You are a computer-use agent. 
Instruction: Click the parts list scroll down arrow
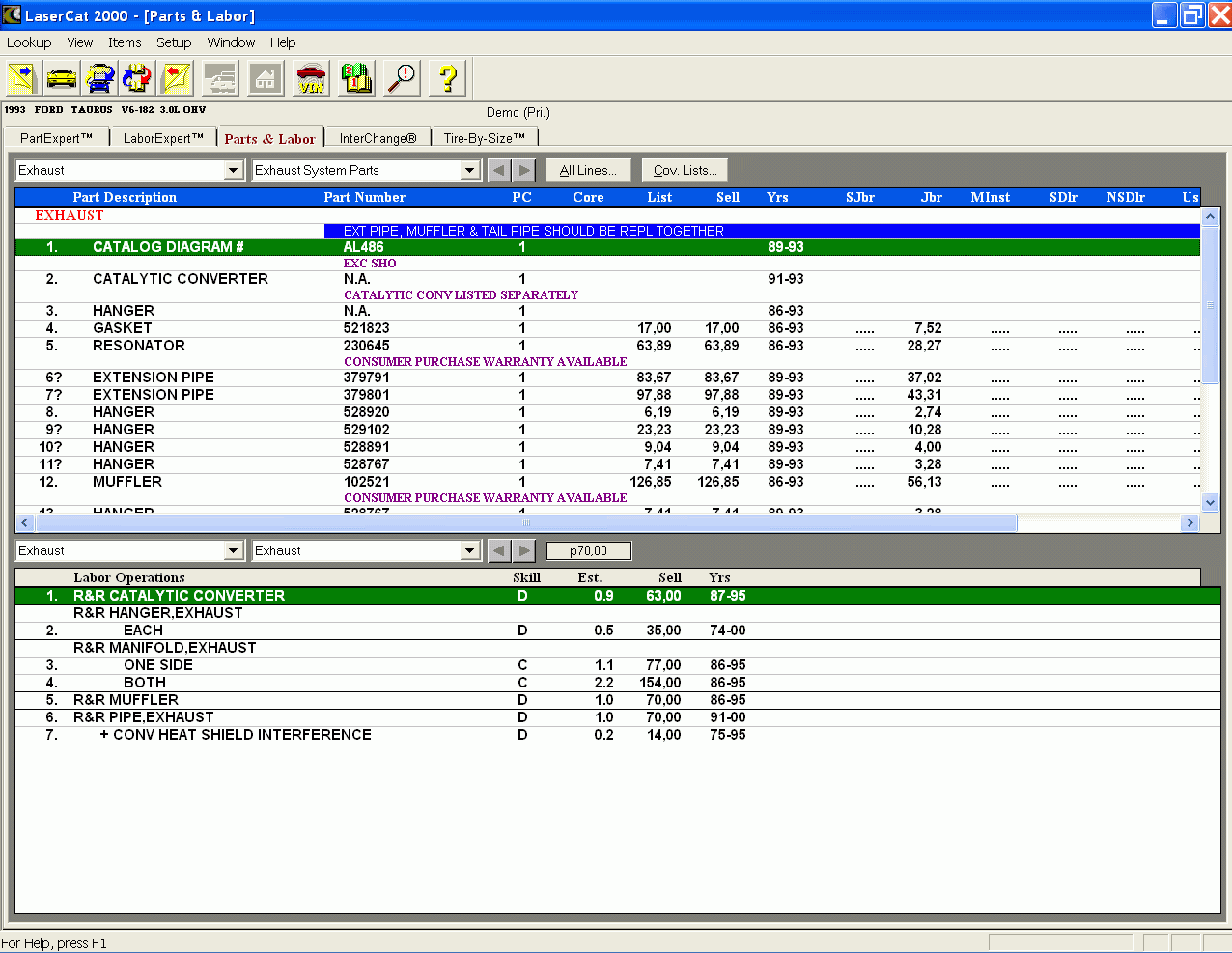(x=1211, y=502)
